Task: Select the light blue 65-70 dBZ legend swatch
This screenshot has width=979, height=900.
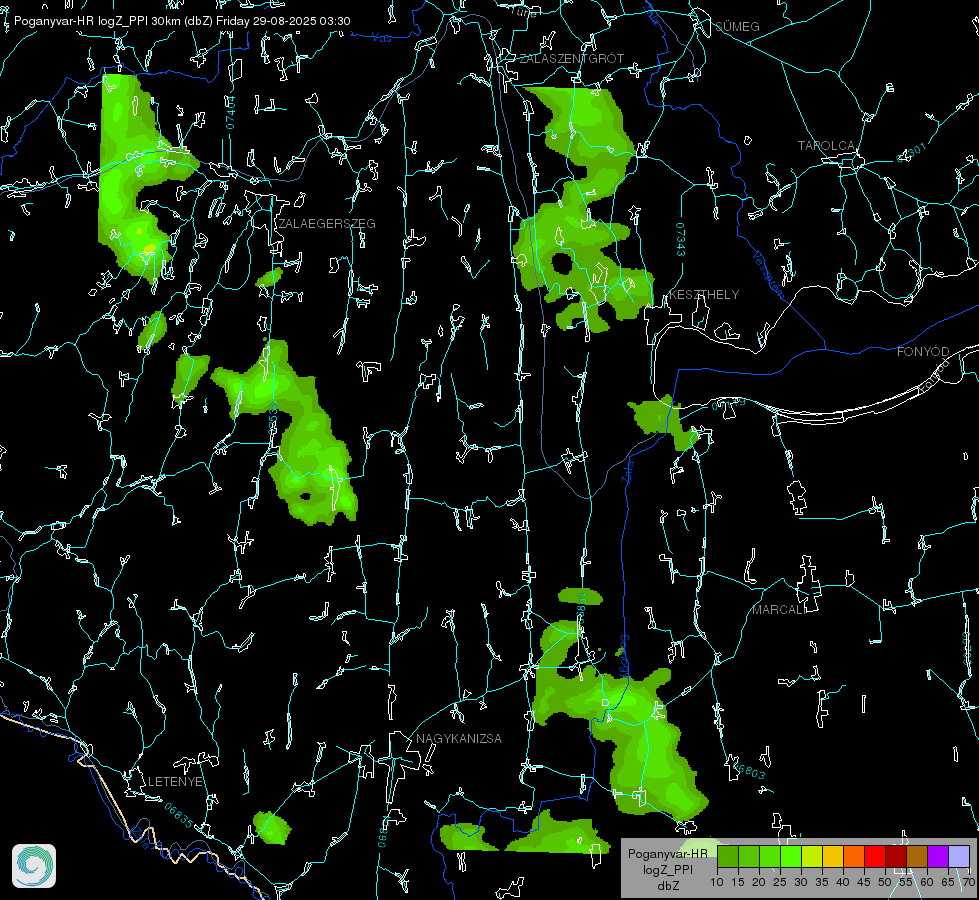Action: [x=958, y=856]
